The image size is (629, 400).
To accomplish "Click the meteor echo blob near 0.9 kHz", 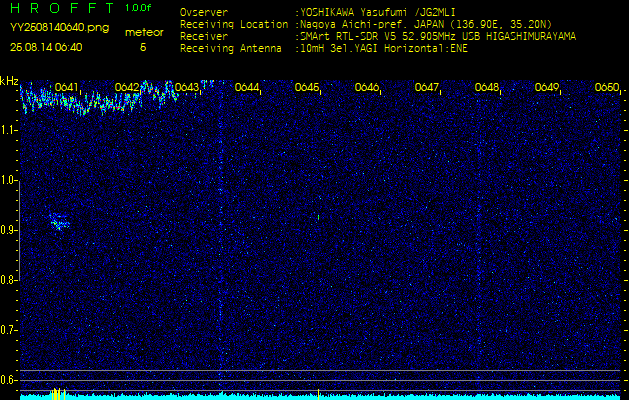I will point(60,222).
